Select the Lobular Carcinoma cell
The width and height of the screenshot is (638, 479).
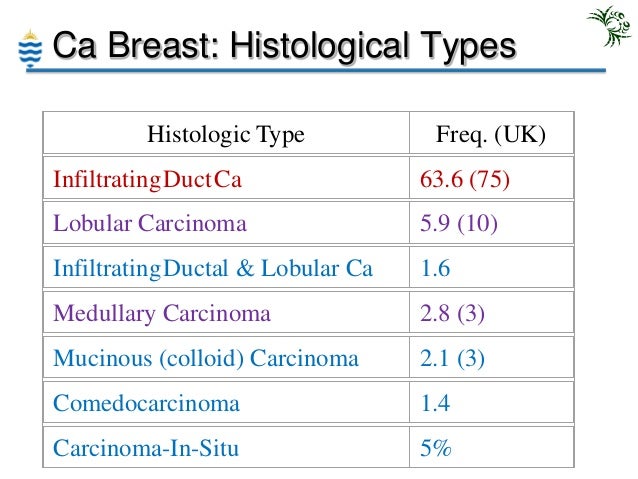click(x=150, y=224)
